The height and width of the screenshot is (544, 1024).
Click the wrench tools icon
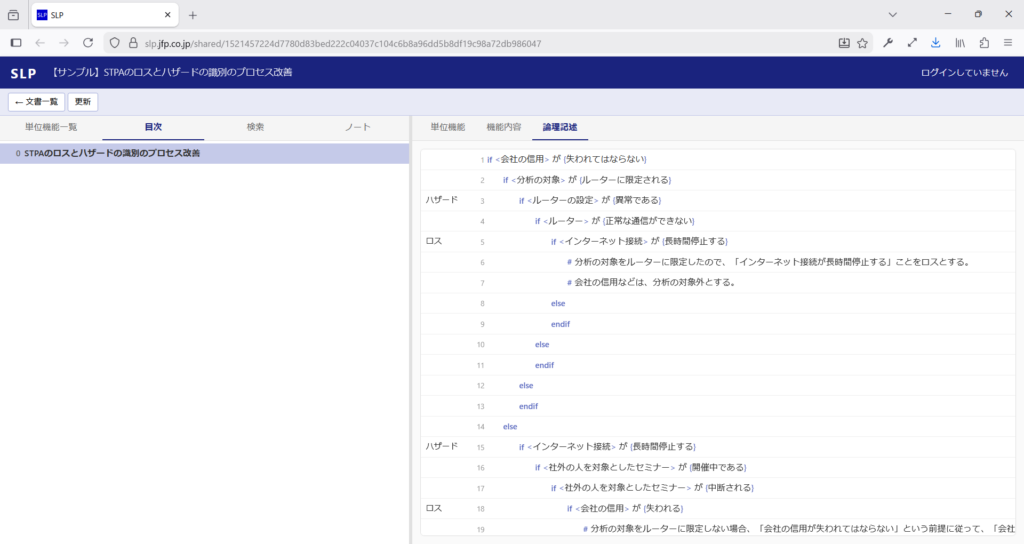tap(888, 43)
